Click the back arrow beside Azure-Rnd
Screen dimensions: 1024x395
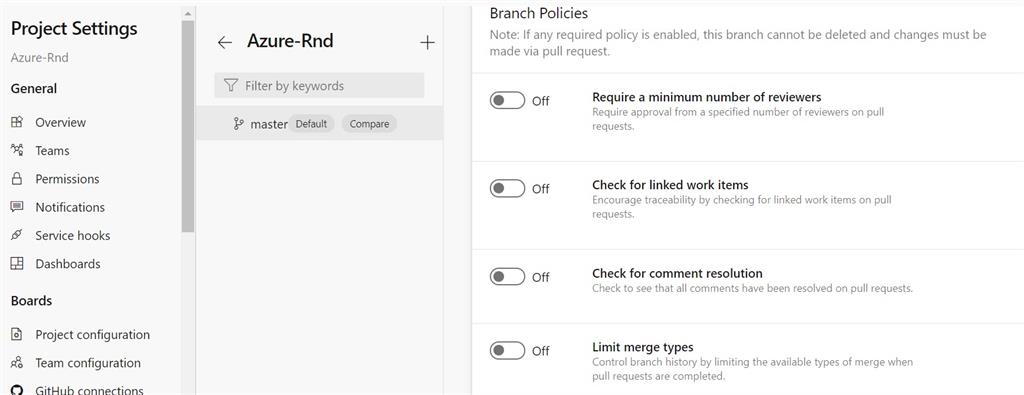point(225,42)
